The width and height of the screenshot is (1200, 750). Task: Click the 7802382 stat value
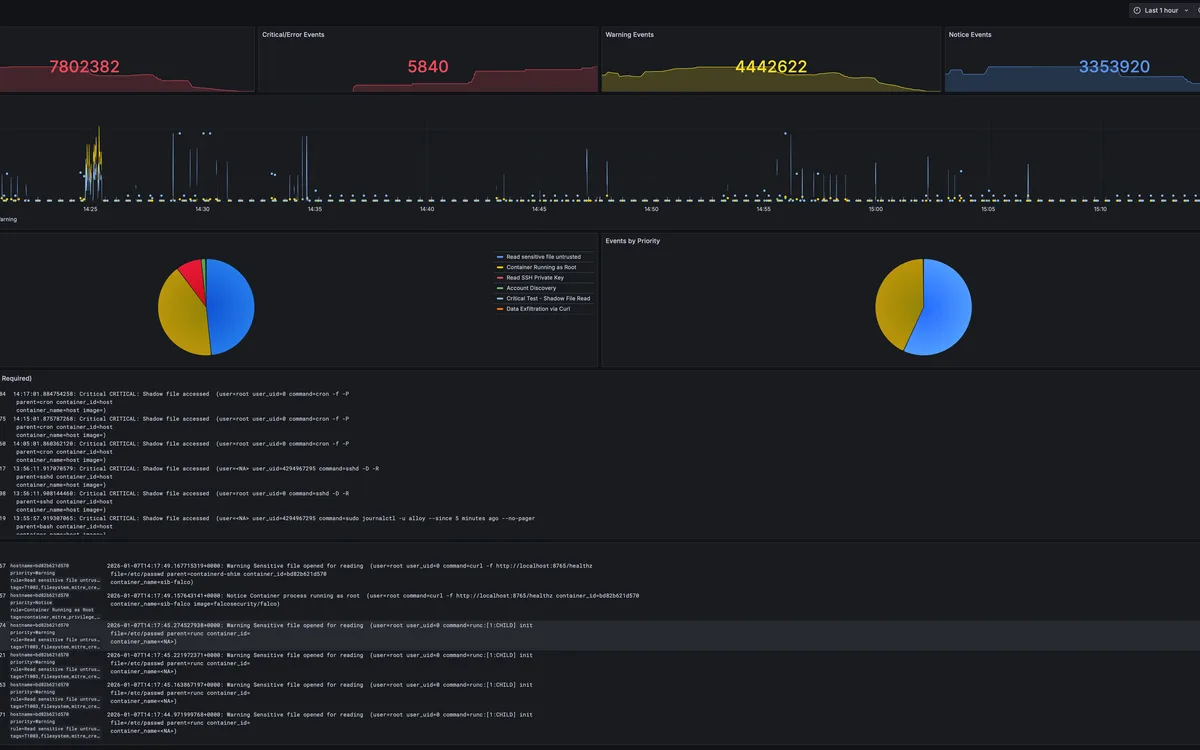pos(85,67)
